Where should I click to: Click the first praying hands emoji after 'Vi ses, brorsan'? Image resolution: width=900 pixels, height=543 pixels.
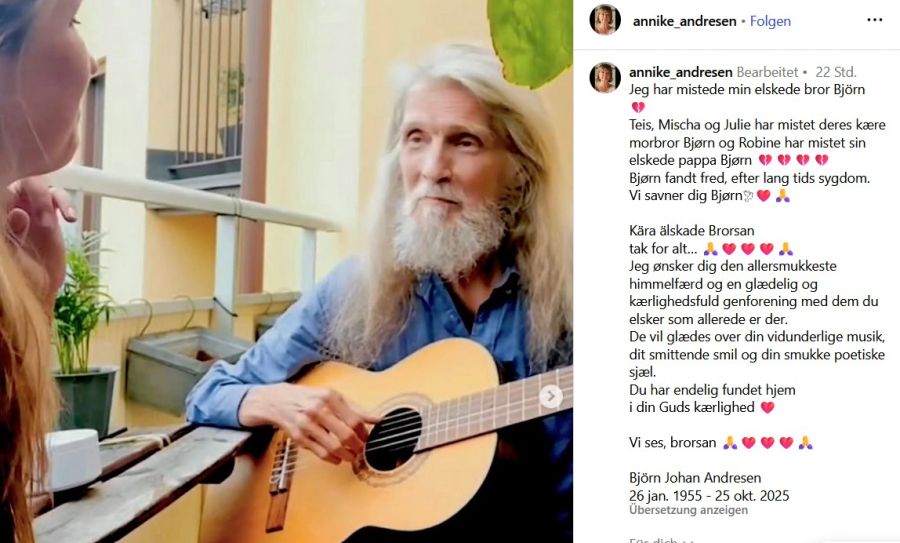click(x=730, y=443)
